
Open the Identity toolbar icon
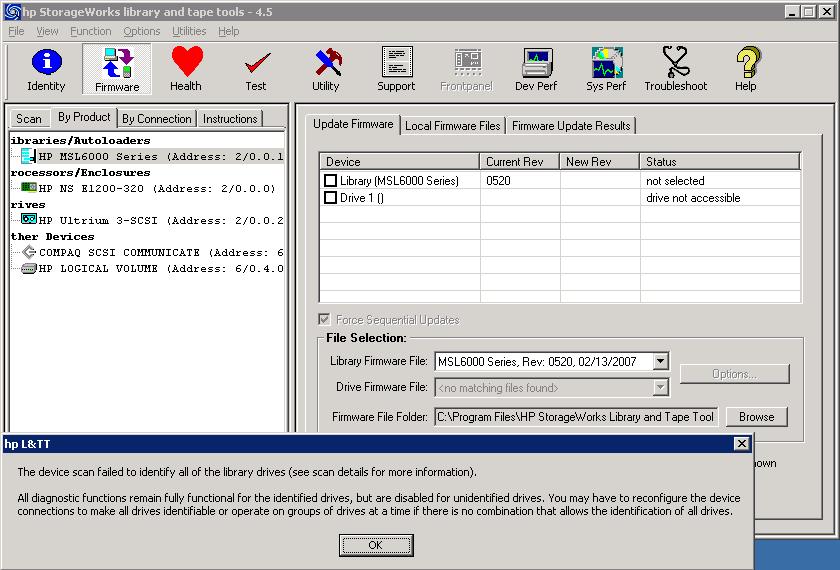click(x=46, y=69)
